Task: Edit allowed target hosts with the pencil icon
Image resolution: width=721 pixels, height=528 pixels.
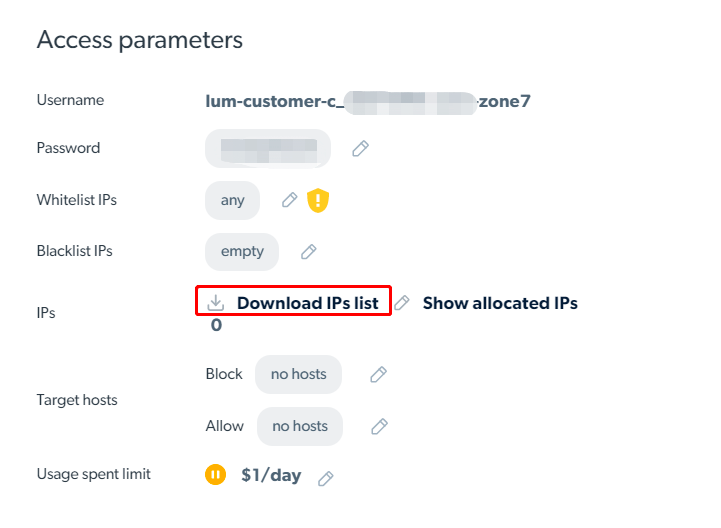Action: 379,426
